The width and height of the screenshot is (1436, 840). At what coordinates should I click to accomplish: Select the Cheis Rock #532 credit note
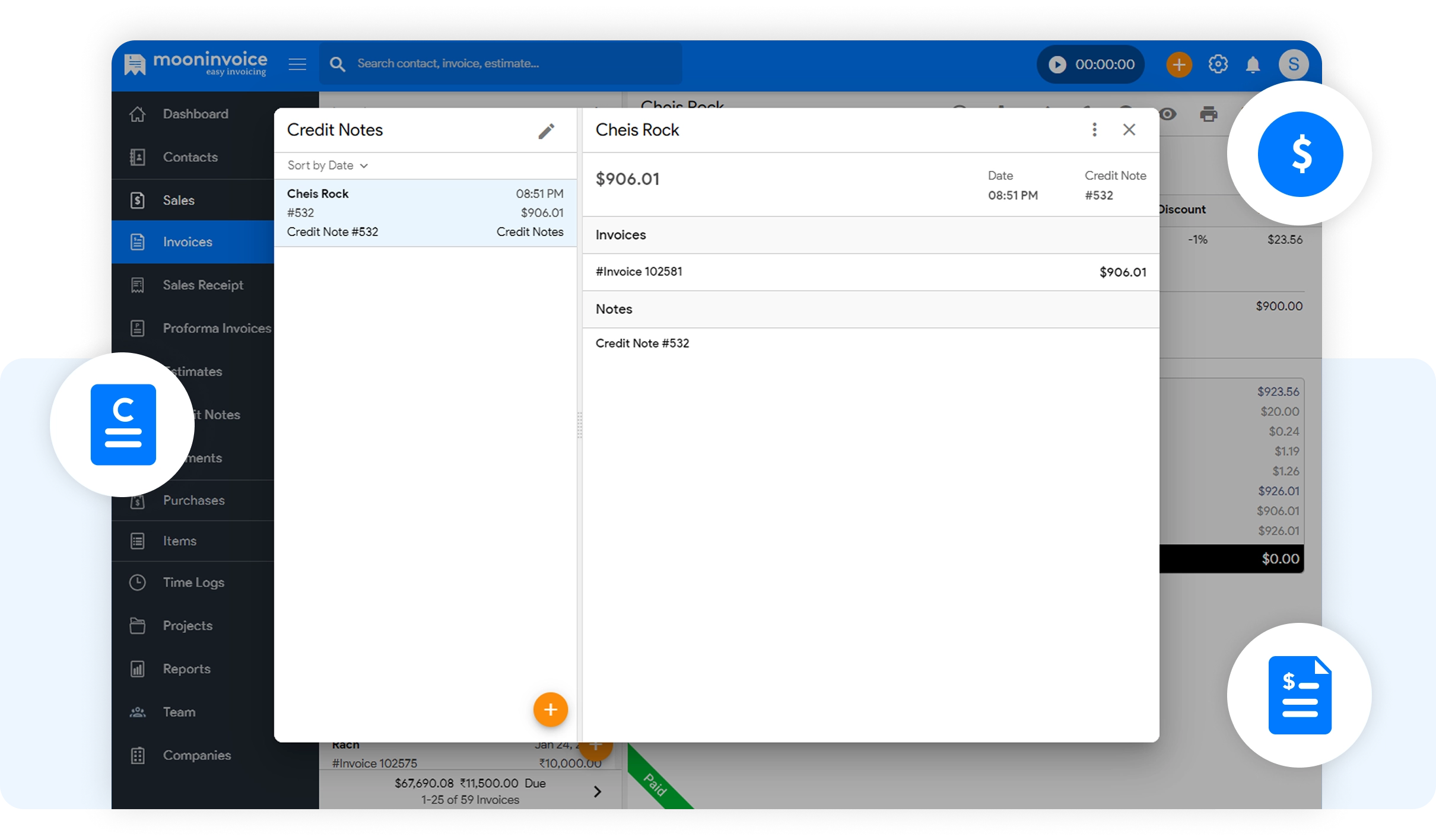tap(425, 212)
